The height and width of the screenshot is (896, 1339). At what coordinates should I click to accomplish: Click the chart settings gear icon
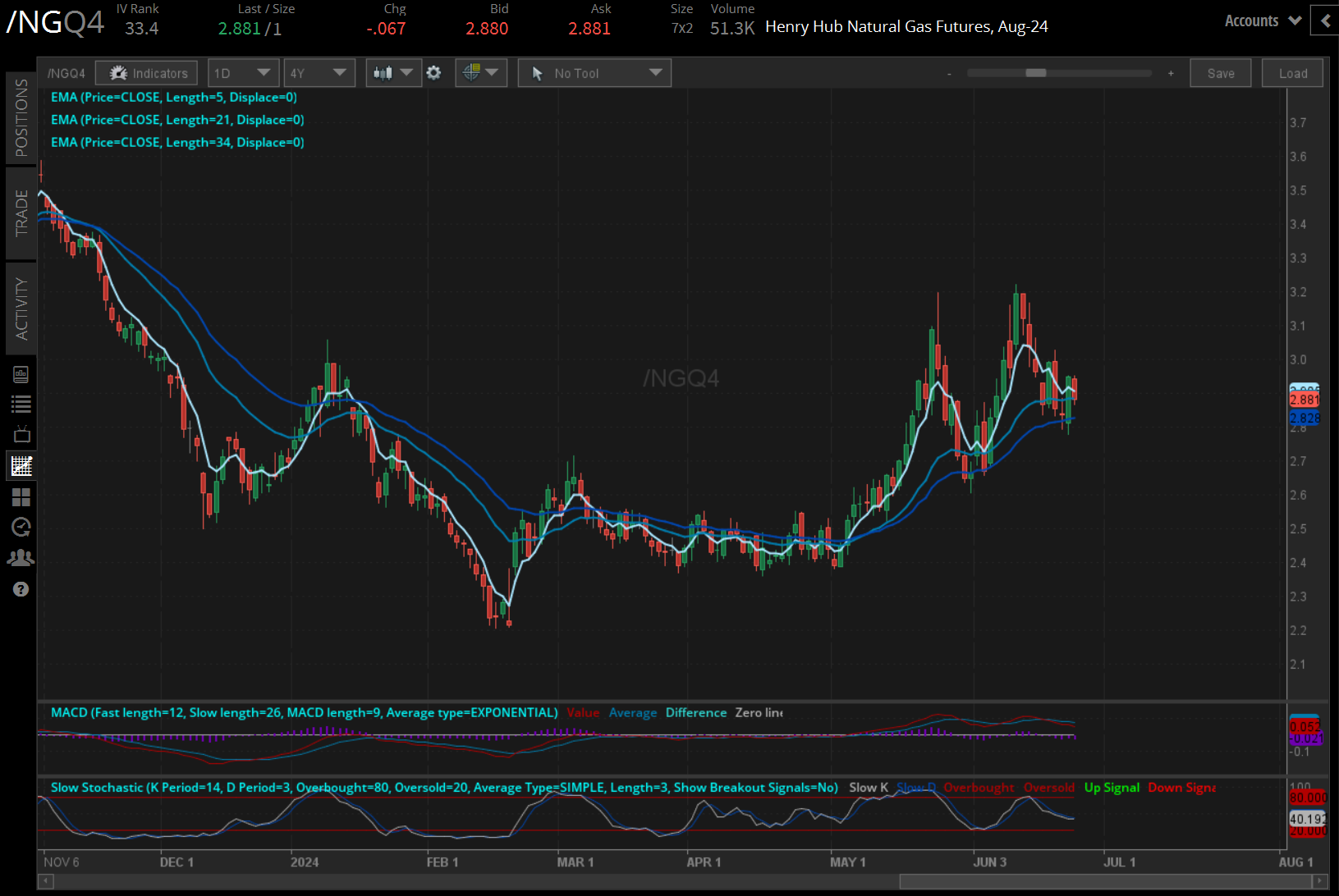pos(434,73)
